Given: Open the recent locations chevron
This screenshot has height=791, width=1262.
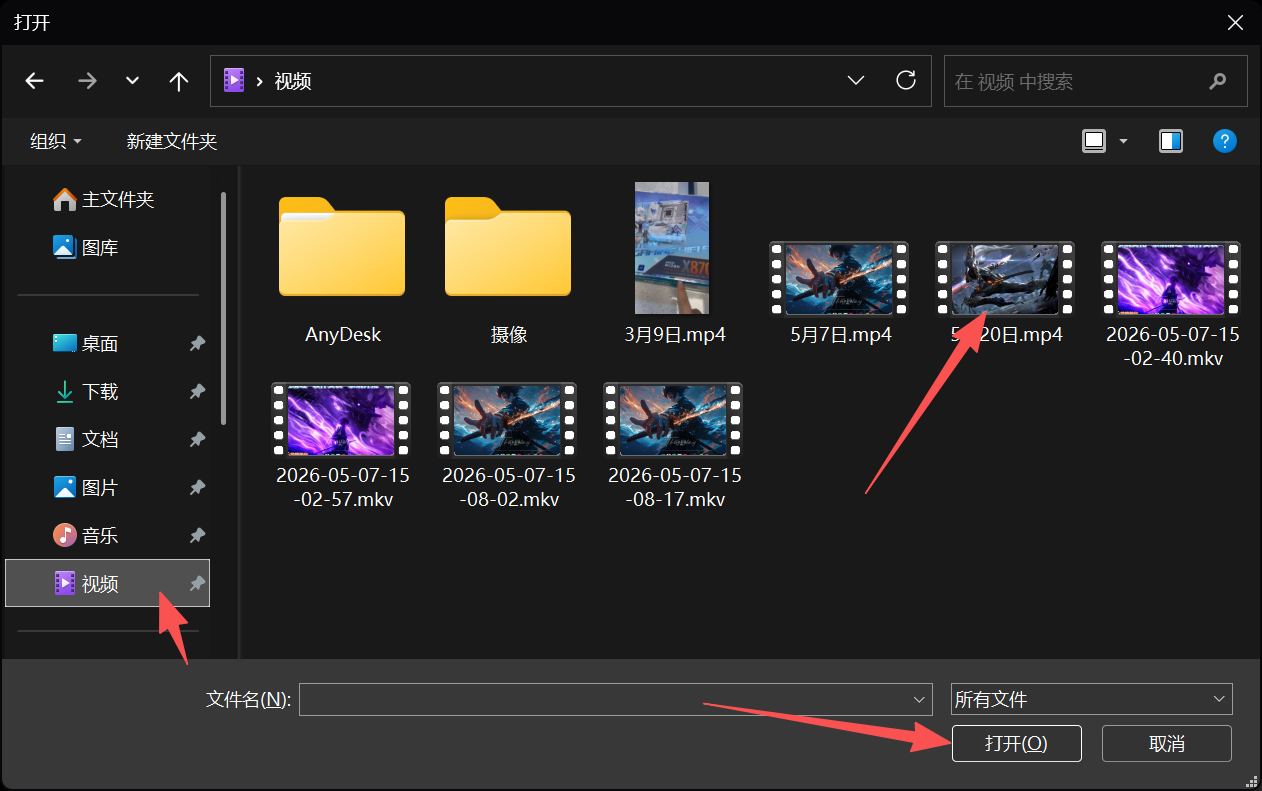Looking at the screenshot, I should point(132,82).
